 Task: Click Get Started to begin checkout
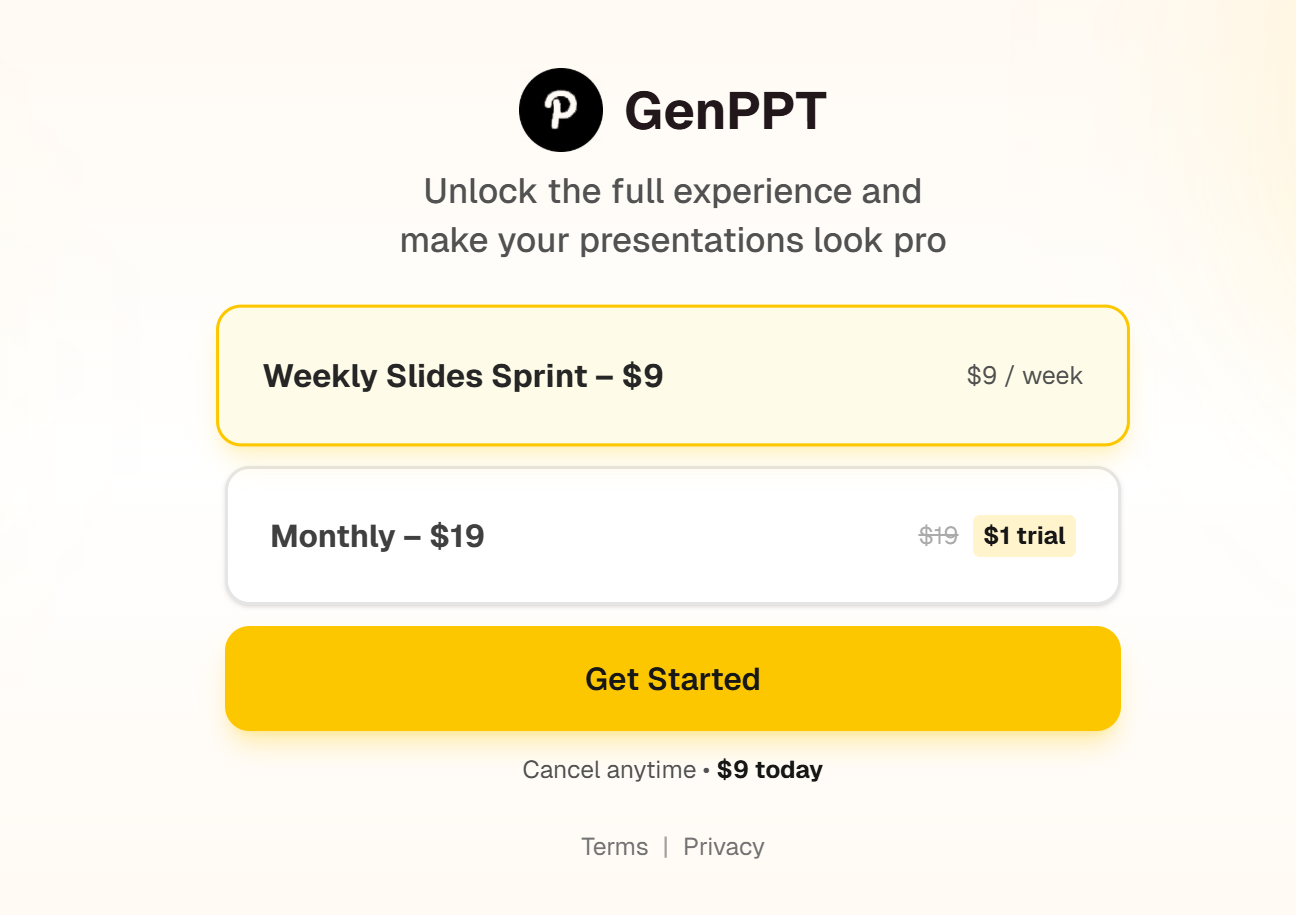point(672,678)
